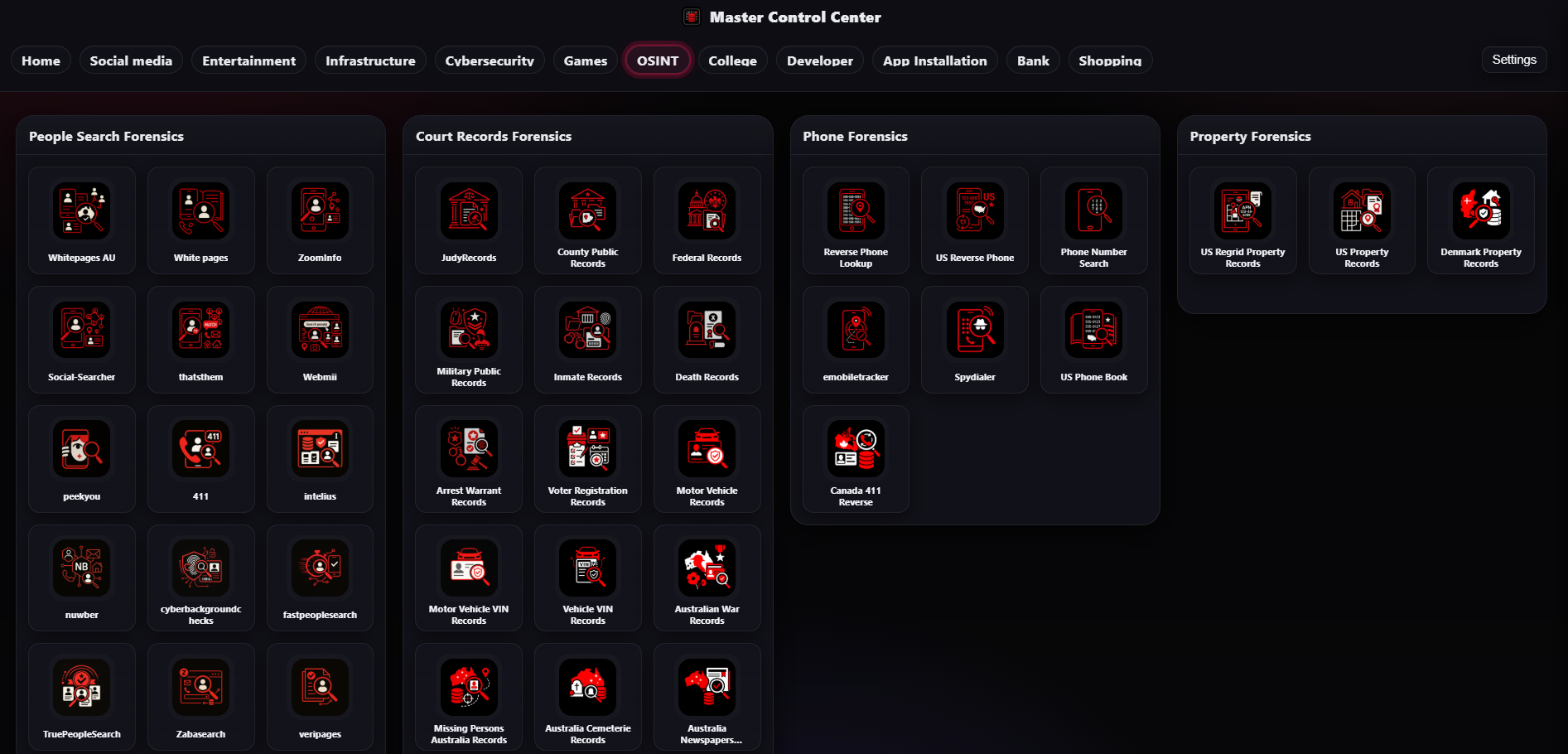Open the Social media category
Viewport: 1568px width, 754px height.
(130, 60)
